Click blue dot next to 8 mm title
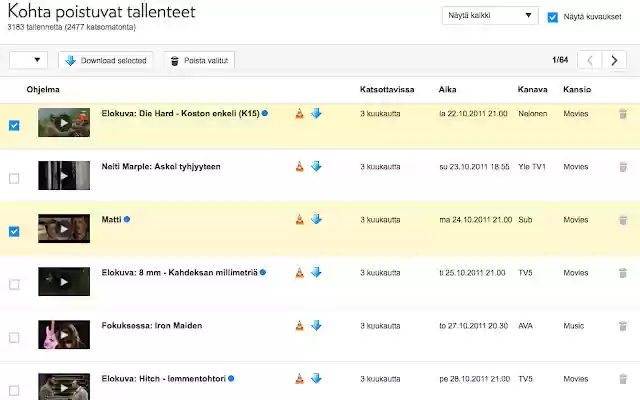This screenshot has height=400, width=640. pos(263,272)
